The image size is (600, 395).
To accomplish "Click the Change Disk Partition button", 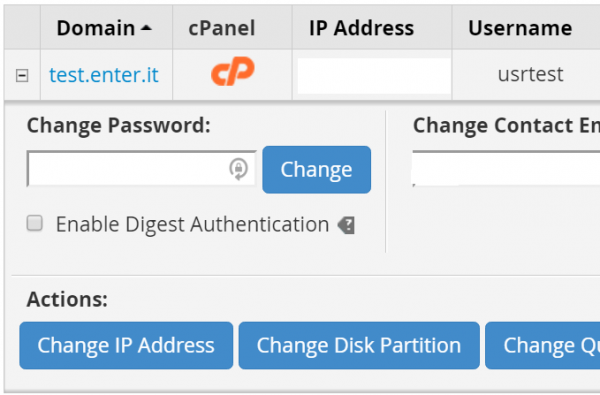I will 359,345.
